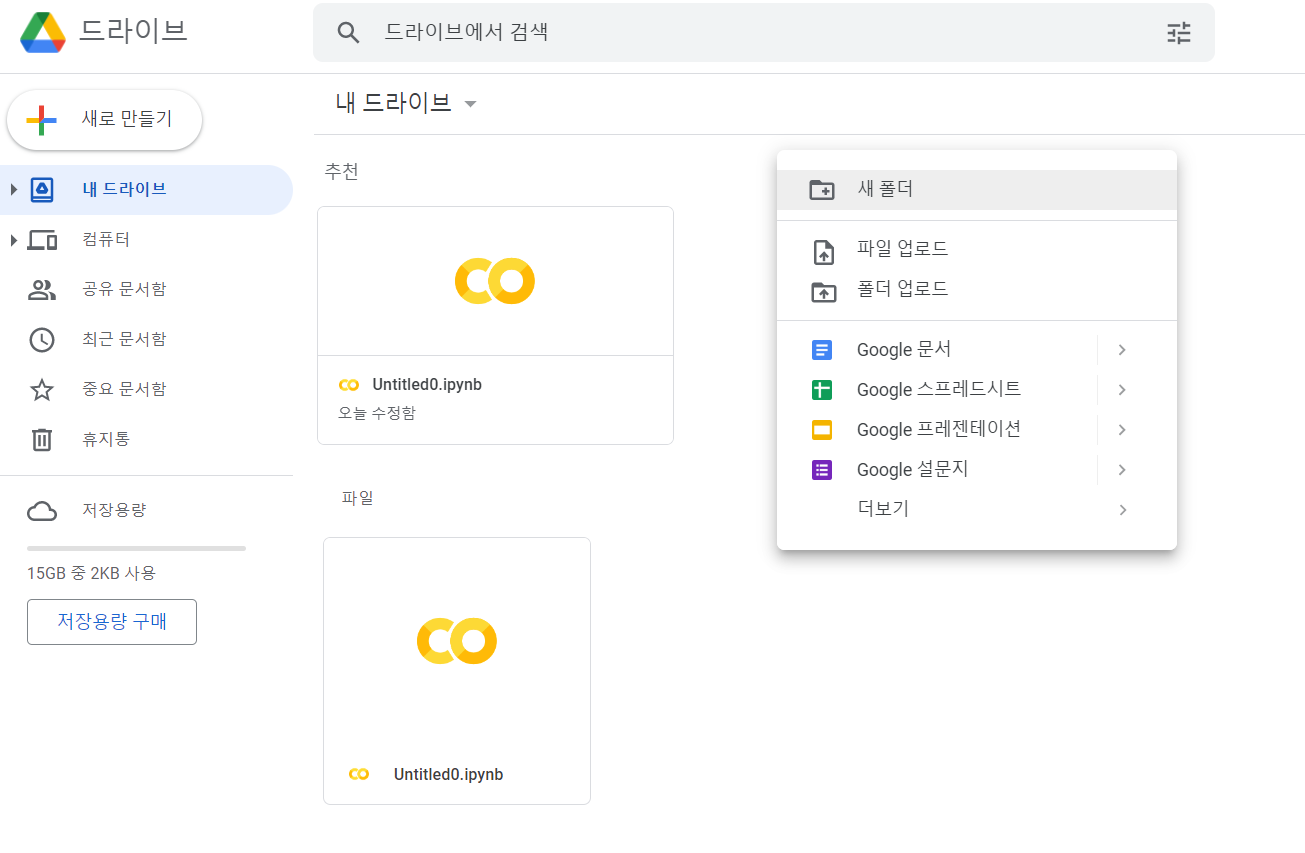This screenshot has height=853, width=1305.
Task: Click the blue Google 문서 icon
Action: pos(822,350)
